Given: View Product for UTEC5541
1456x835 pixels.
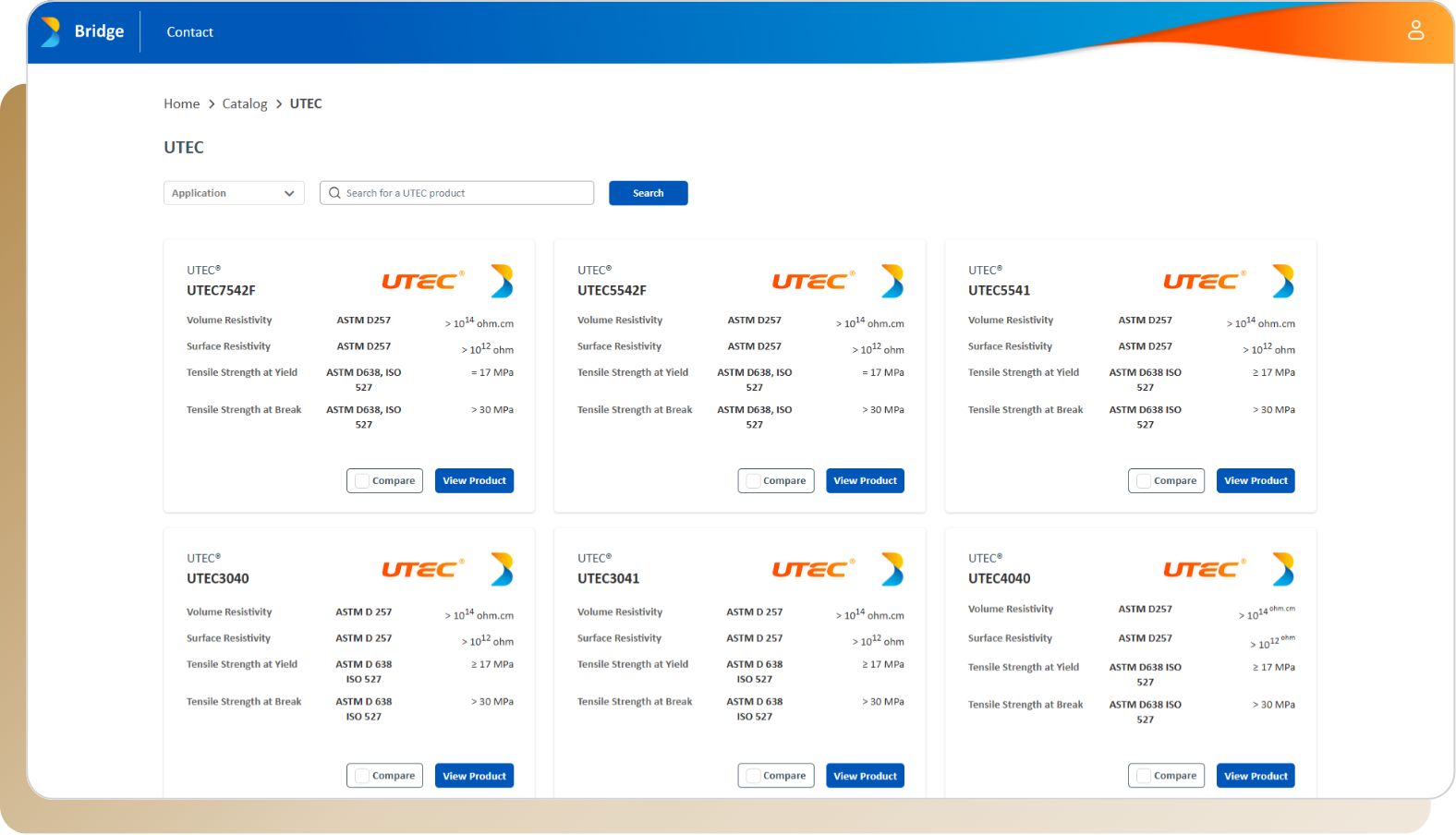Looking at the screenshot, I should point(1256,480).
